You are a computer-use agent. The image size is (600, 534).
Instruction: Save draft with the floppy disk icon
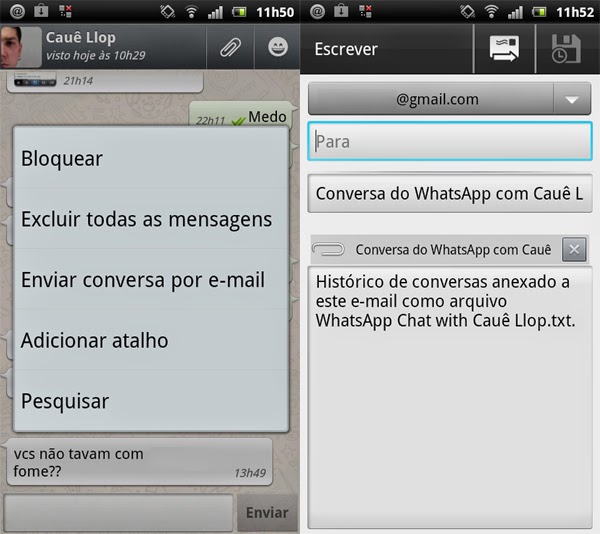click(566, 49)
